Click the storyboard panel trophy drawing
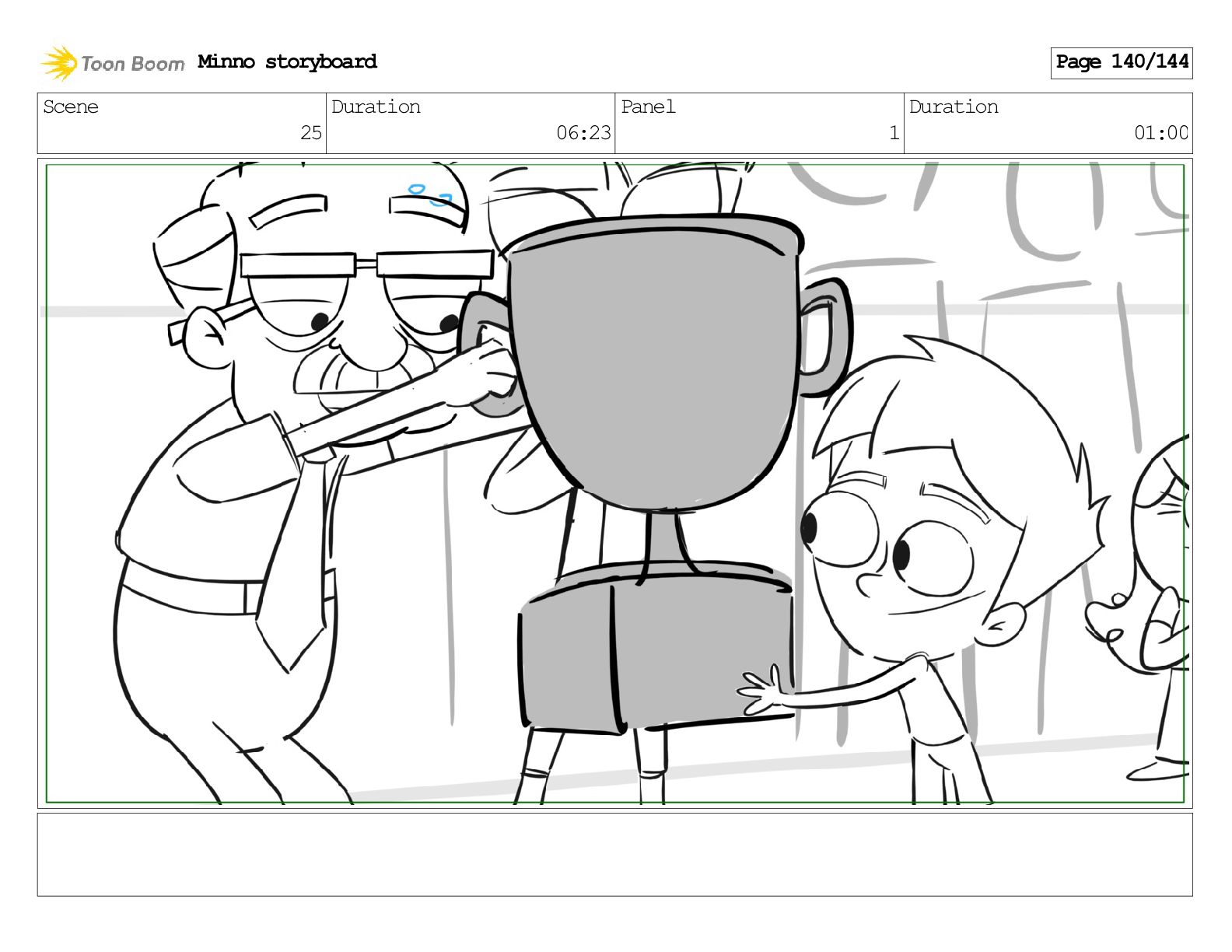The height and width of the screenshot is (952, 1232). pos(657,474)
